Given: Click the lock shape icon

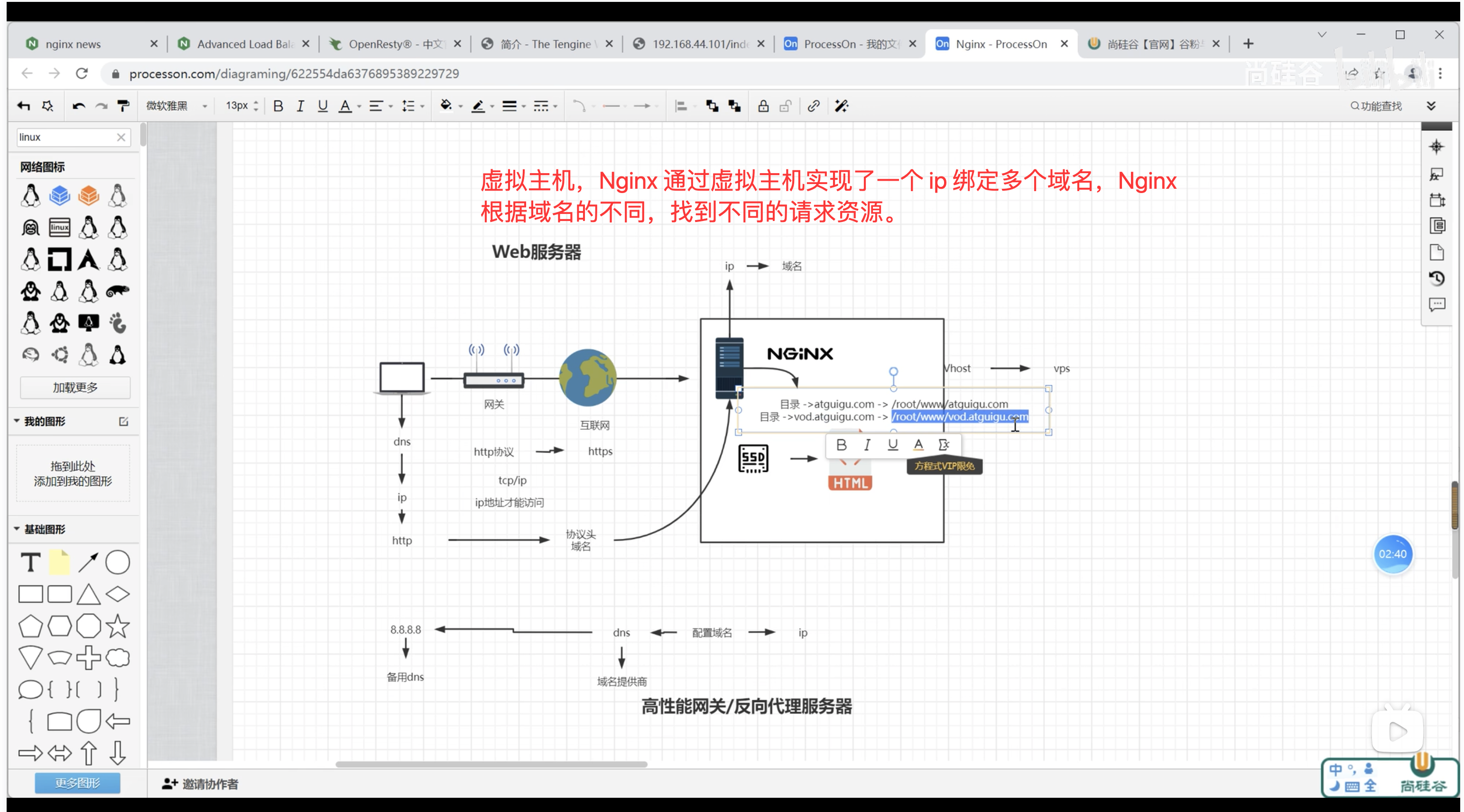Looking at the screenshot, I should 763,106.
